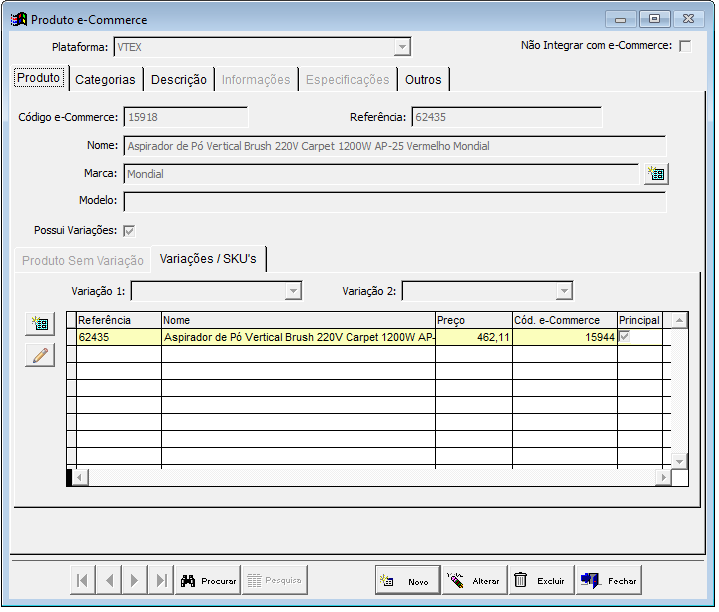Screen dimensions: 719x612
Task: Open Produto Sem Variação sub-tab
Action: 83,262
